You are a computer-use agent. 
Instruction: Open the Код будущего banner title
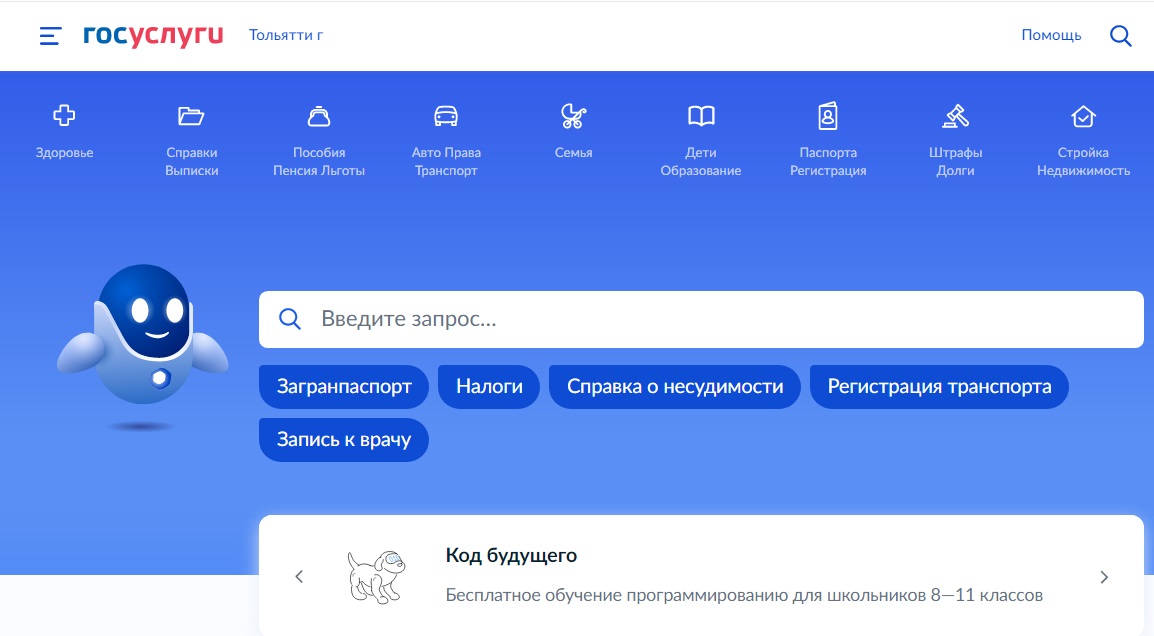[511, 555]
